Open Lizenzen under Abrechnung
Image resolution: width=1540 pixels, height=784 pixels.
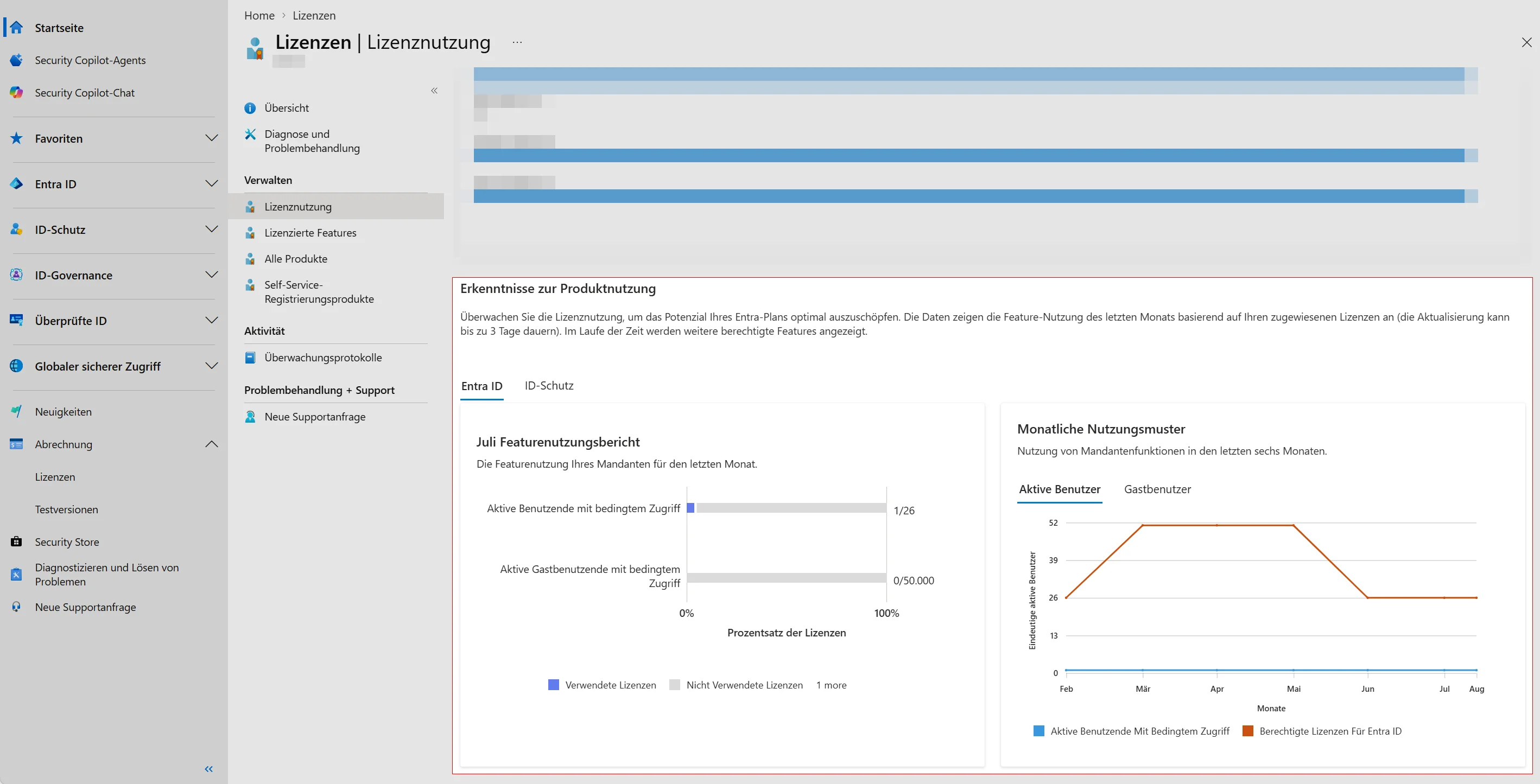(55, 477)
